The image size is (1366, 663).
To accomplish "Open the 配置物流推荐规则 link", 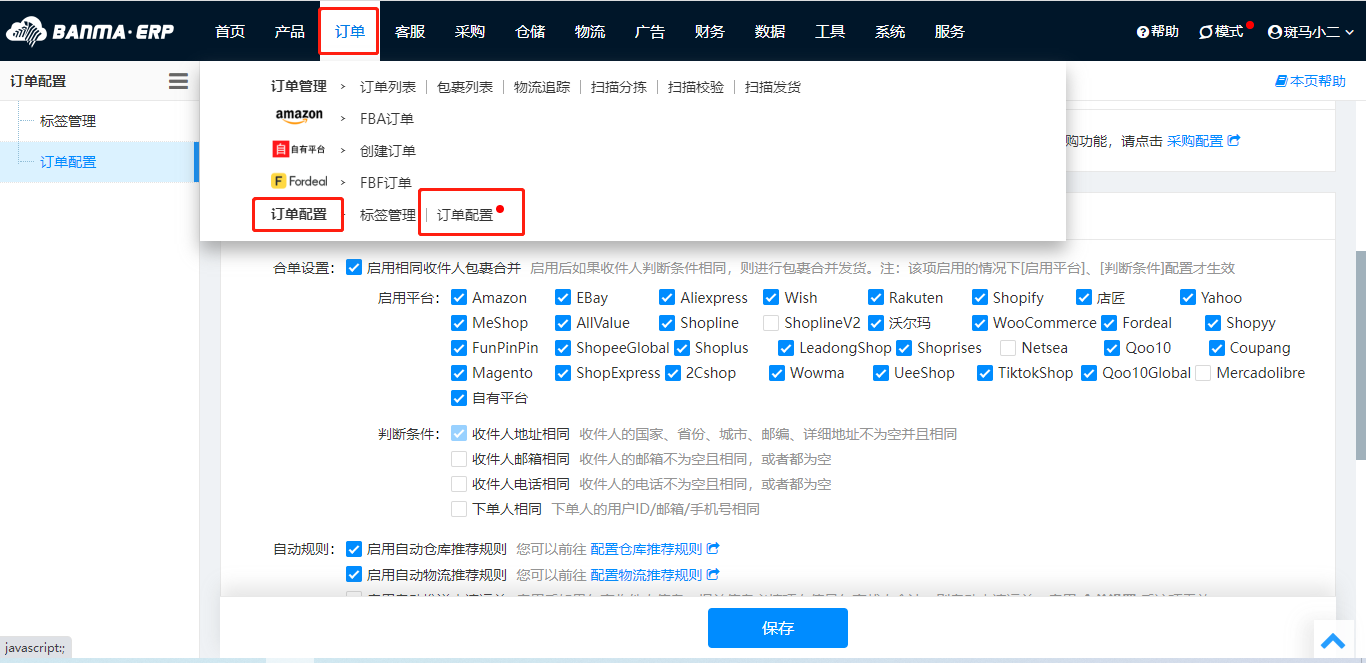I will point(647,575).
